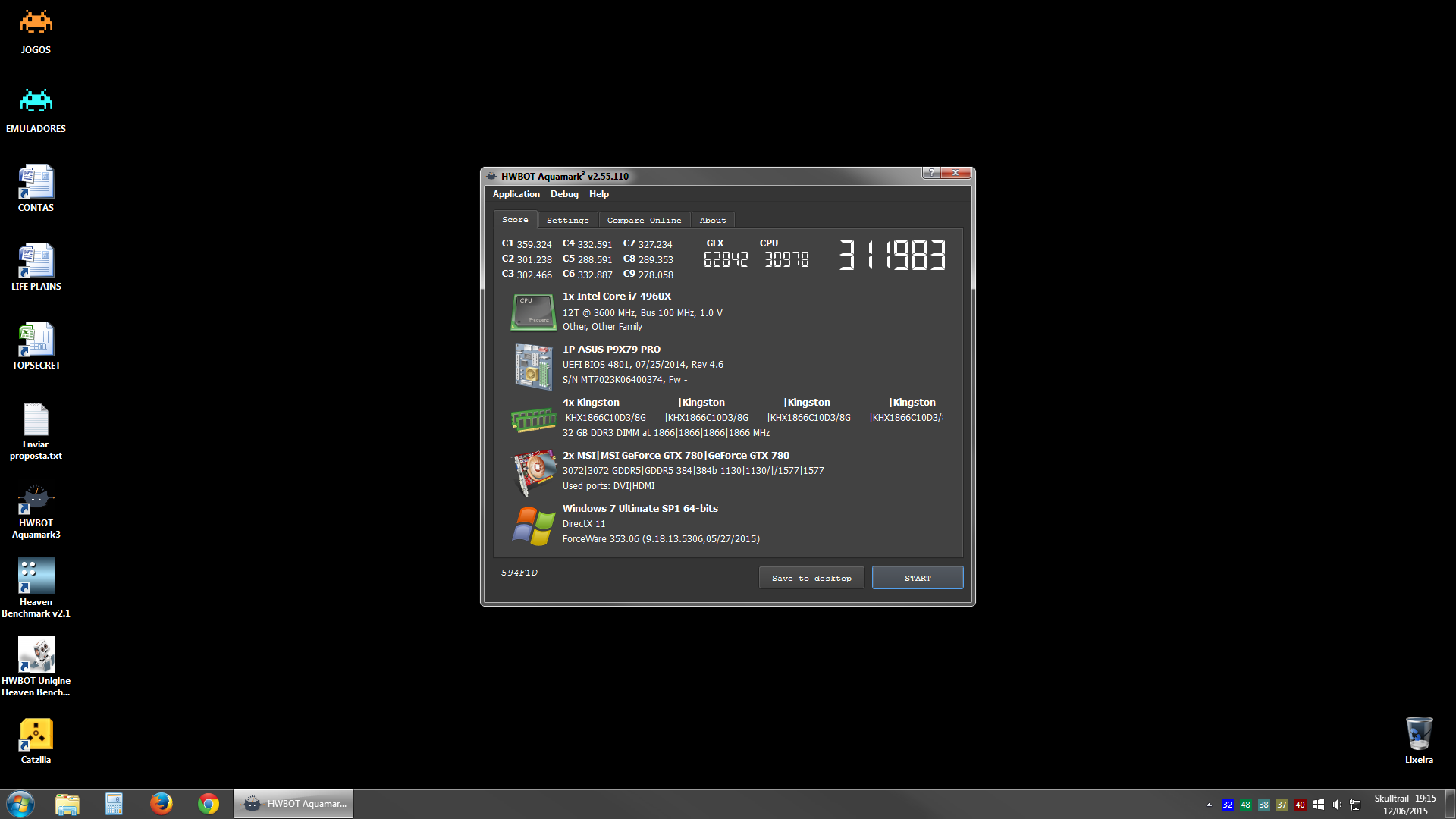
Task: Click the temperature 40 tray indicator
Action: point(1300,805)
